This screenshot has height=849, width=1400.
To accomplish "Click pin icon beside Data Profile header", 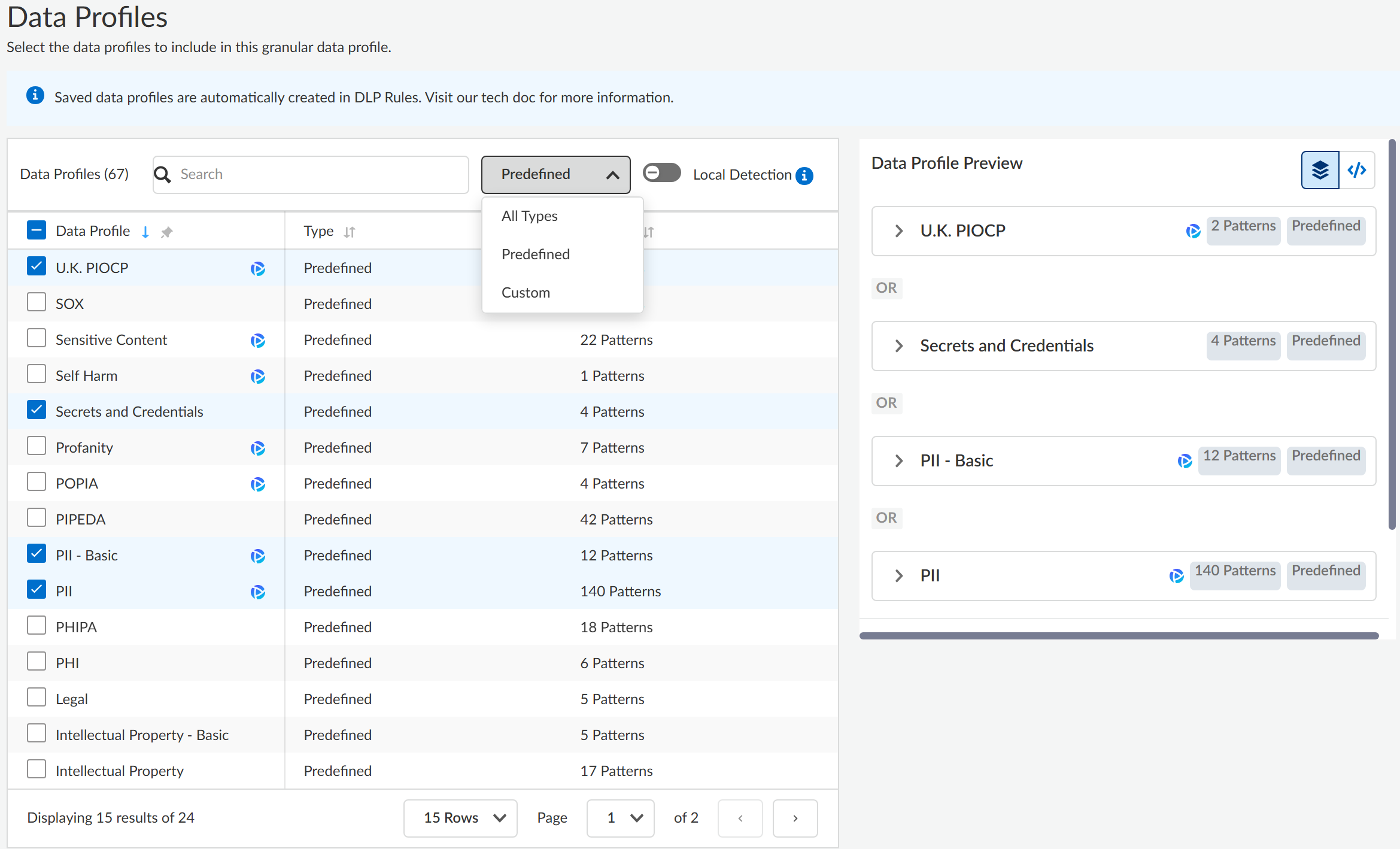I will [x=166, y=232].
